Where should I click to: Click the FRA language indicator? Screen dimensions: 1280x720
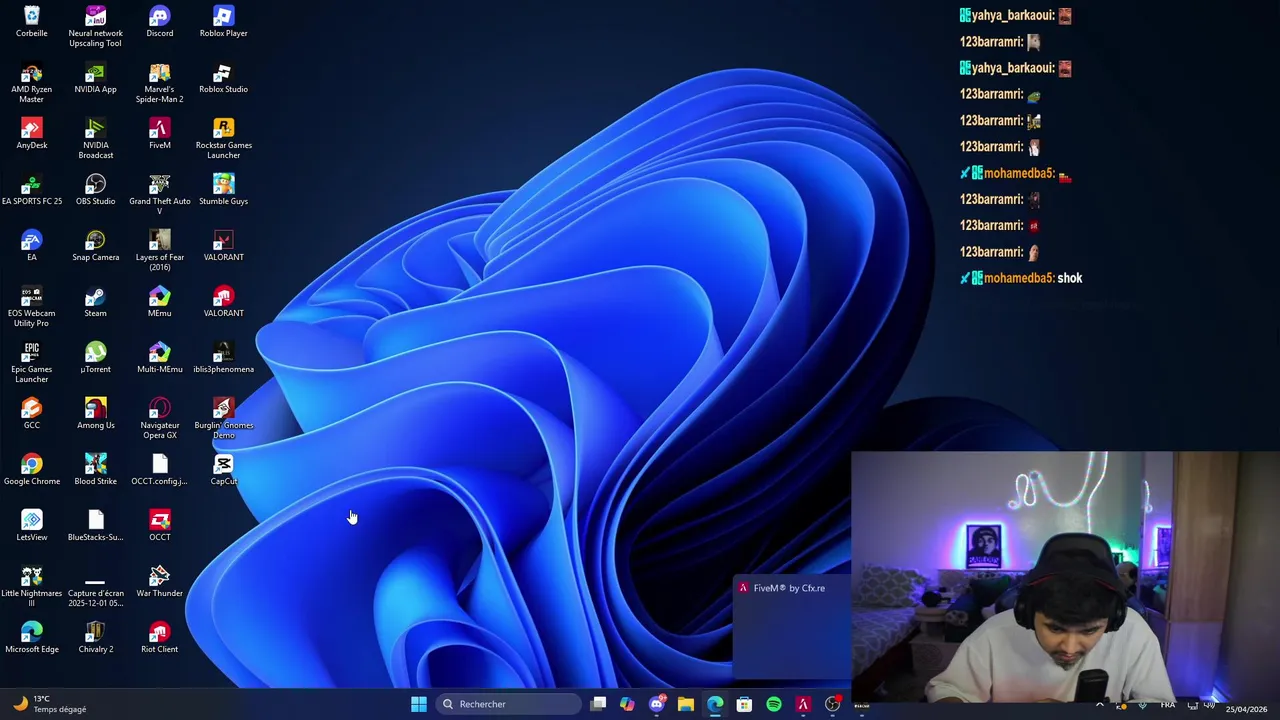click(1168, 705)
